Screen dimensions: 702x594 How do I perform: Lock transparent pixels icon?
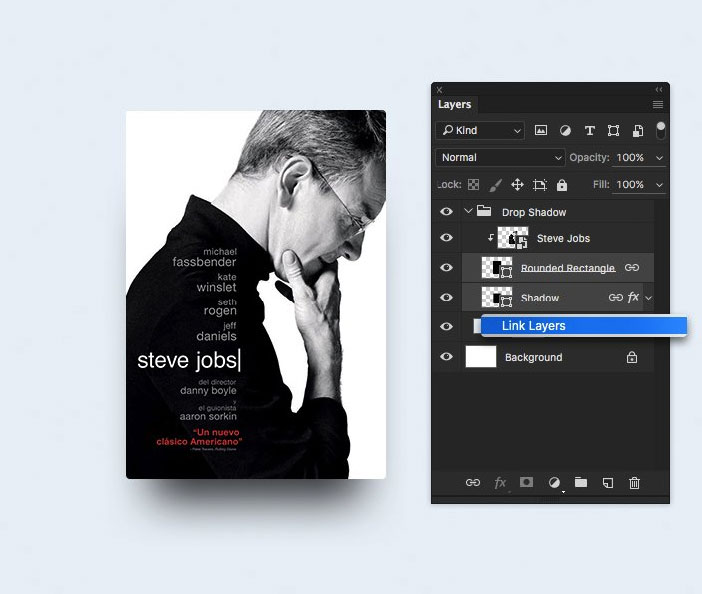click(x=473, y=184)
